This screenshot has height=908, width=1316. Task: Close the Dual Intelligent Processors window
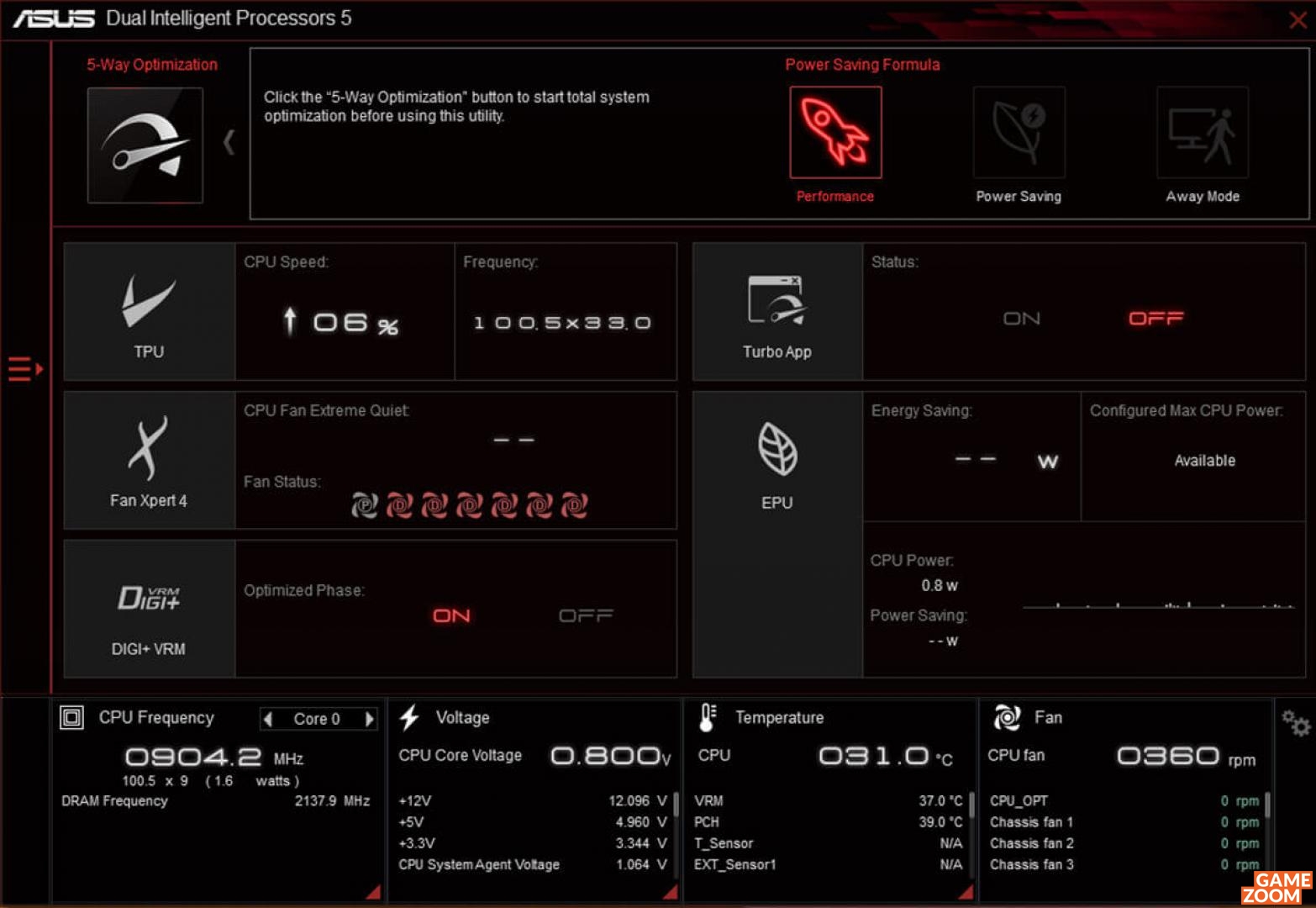[x=1298, y=19]
